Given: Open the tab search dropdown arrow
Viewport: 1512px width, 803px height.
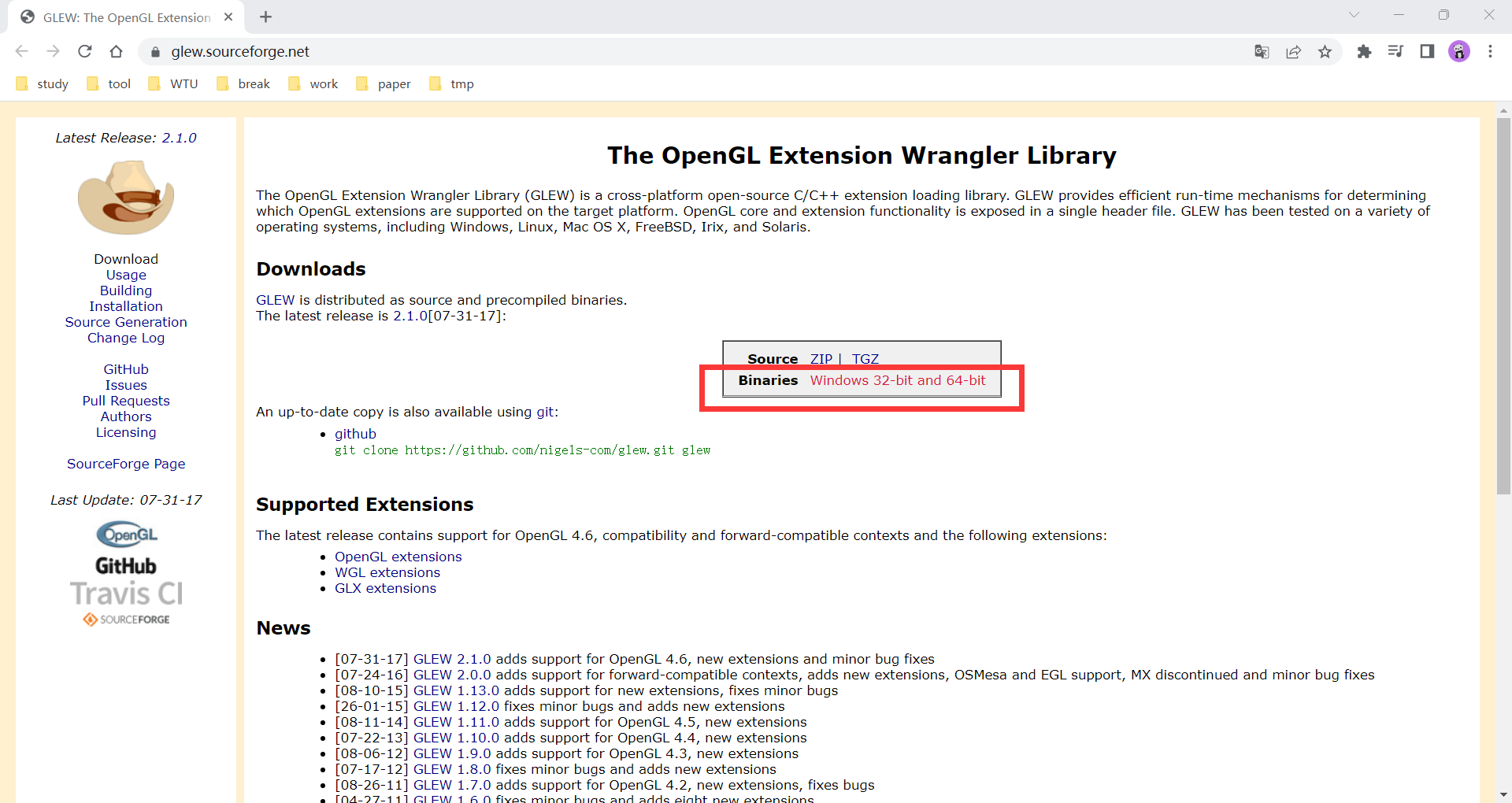Looking at the screenshot, I should click(1354, 15).
